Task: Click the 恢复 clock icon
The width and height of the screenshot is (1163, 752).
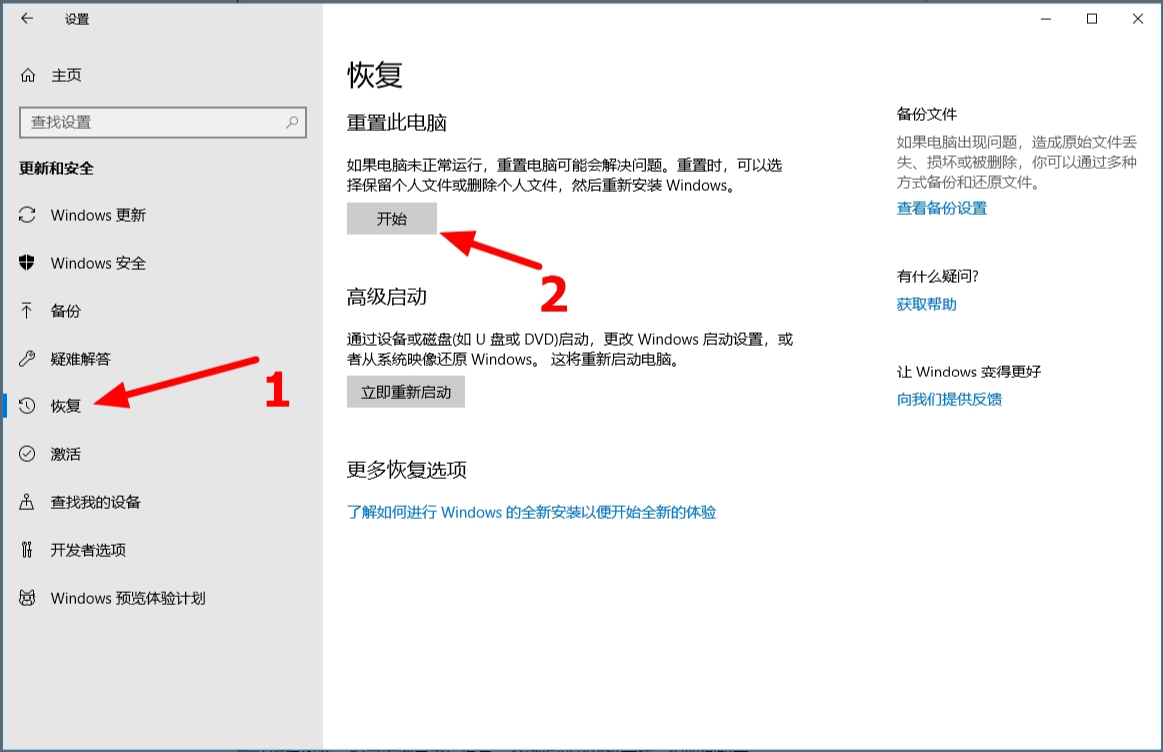Action: (x=25, y=406)
